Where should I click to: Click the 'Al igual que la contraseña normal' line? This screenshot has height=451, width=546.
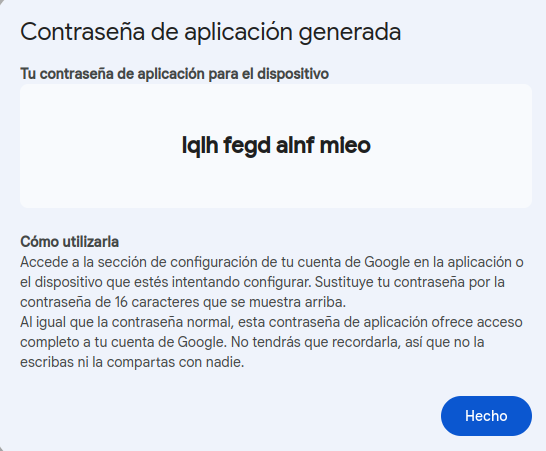[x=271, y=322]
